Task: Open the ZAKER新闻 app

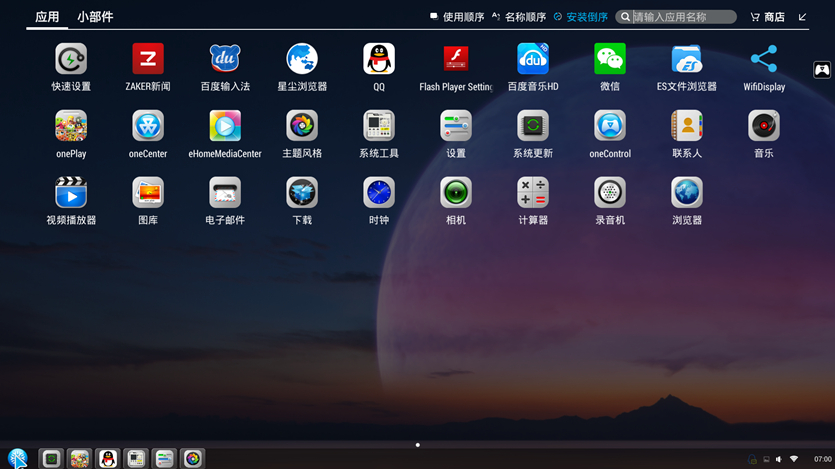Action: 148,59
